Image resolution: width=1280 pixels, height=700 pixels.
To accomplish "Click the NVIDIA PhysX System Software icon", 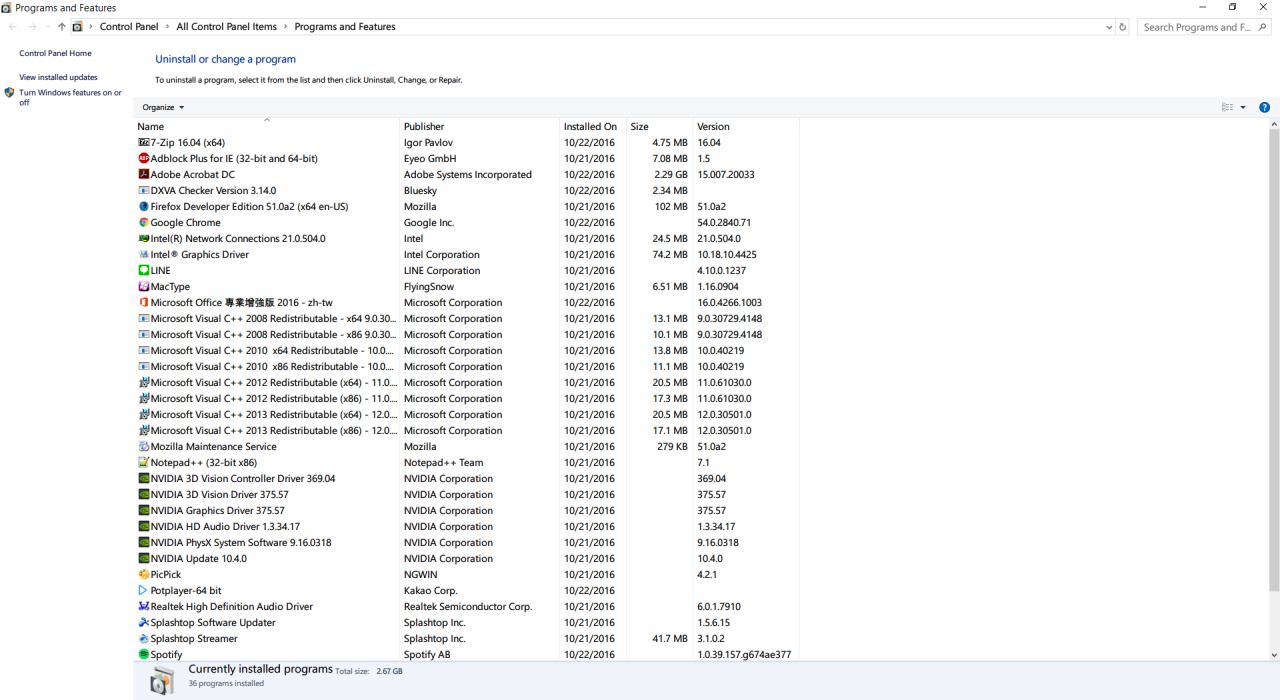I will 143,543.
